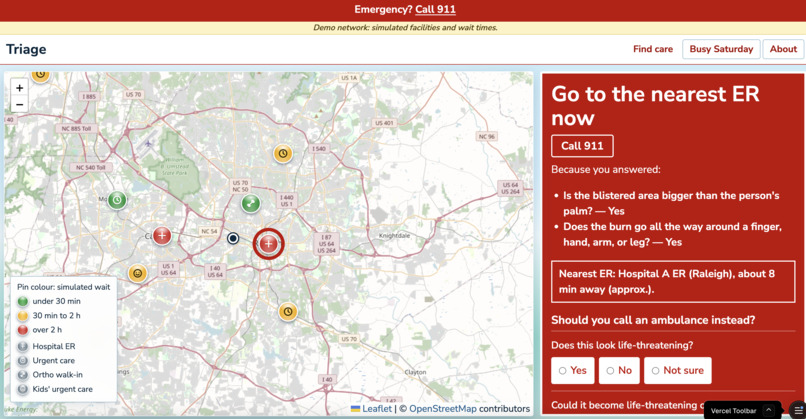Viewport: 806px width, 419px height.
Task: Click the 'Hospital ER' legend entry
Action: tap(53, 347)
